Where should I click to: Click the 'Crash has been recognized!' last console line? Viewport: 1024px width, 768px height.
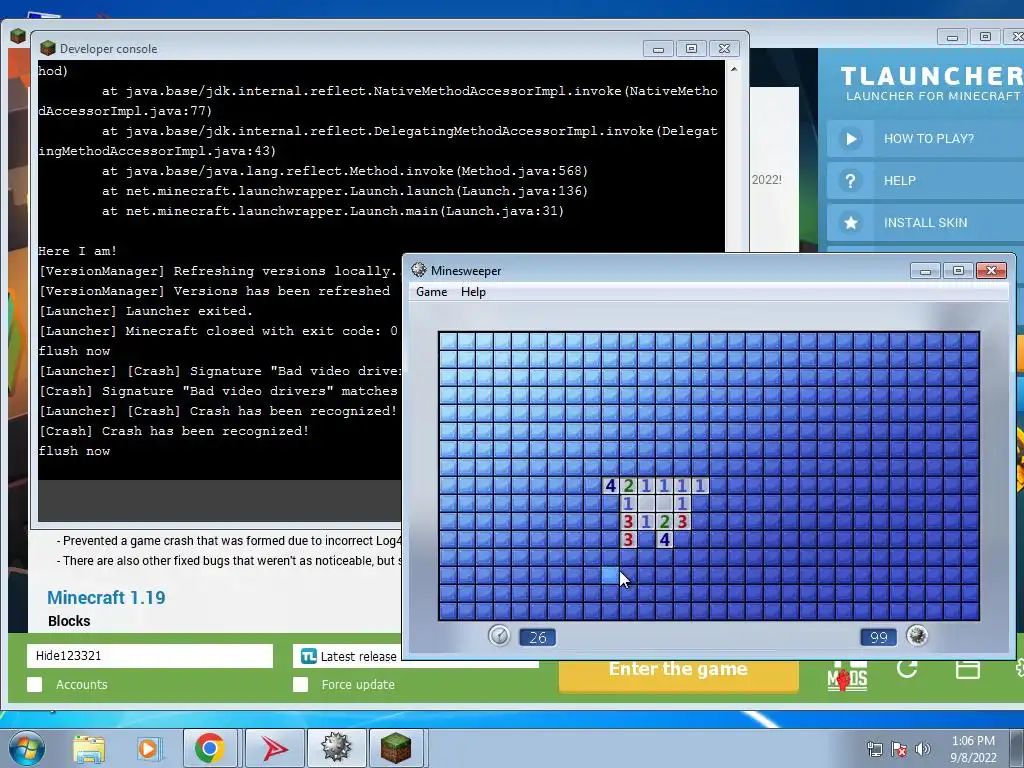174,431
